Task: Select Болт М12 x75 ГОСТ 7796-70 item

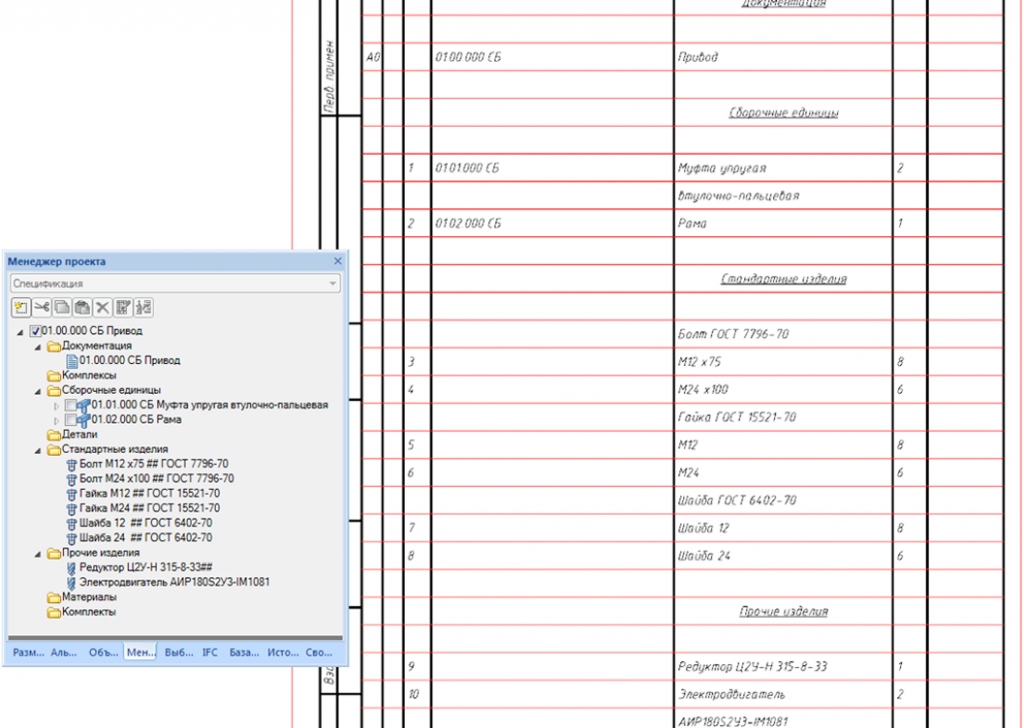Action: tap(153, 464)
